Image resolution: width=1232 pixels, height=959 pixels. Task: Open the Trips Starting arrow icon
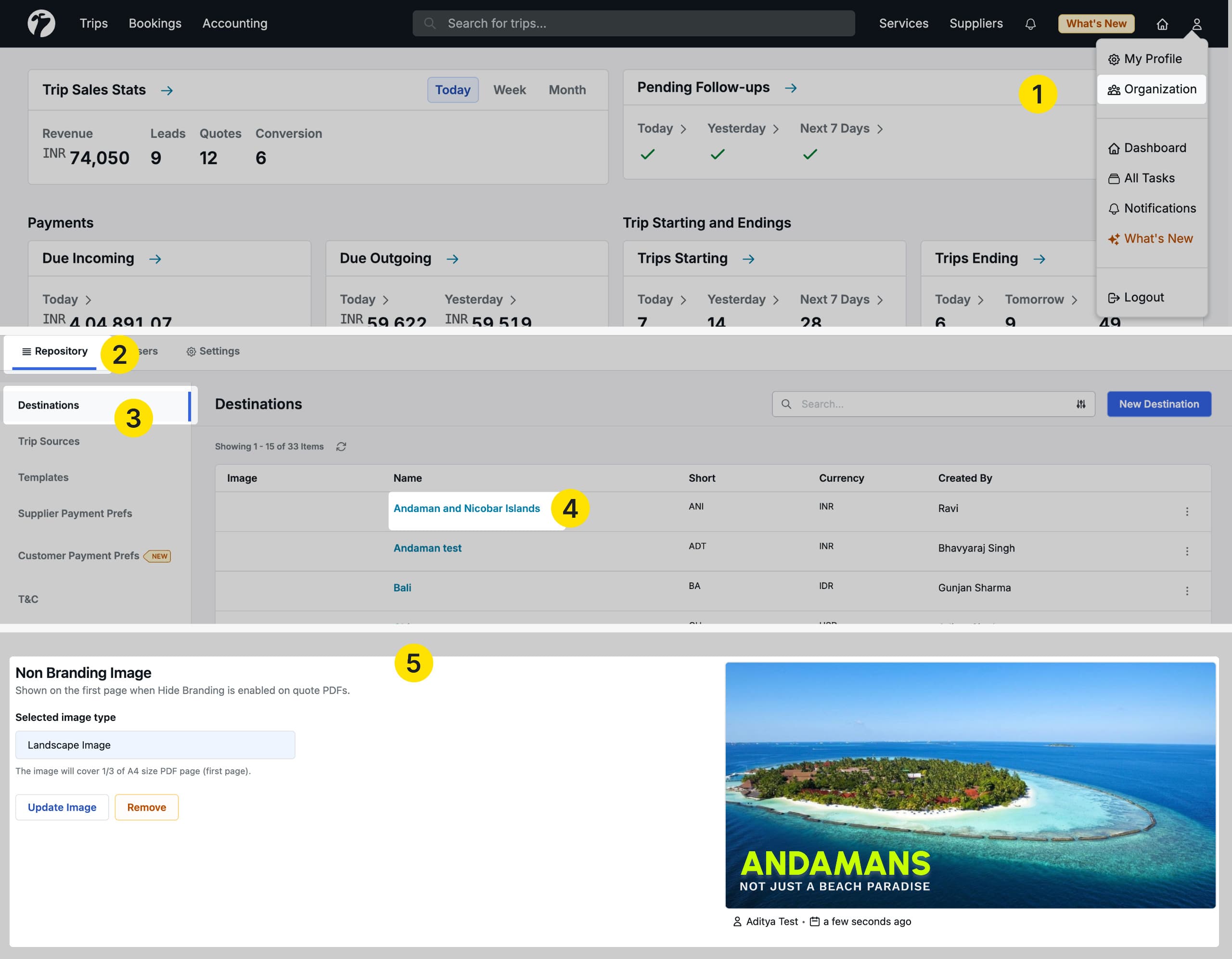point(748,259)
